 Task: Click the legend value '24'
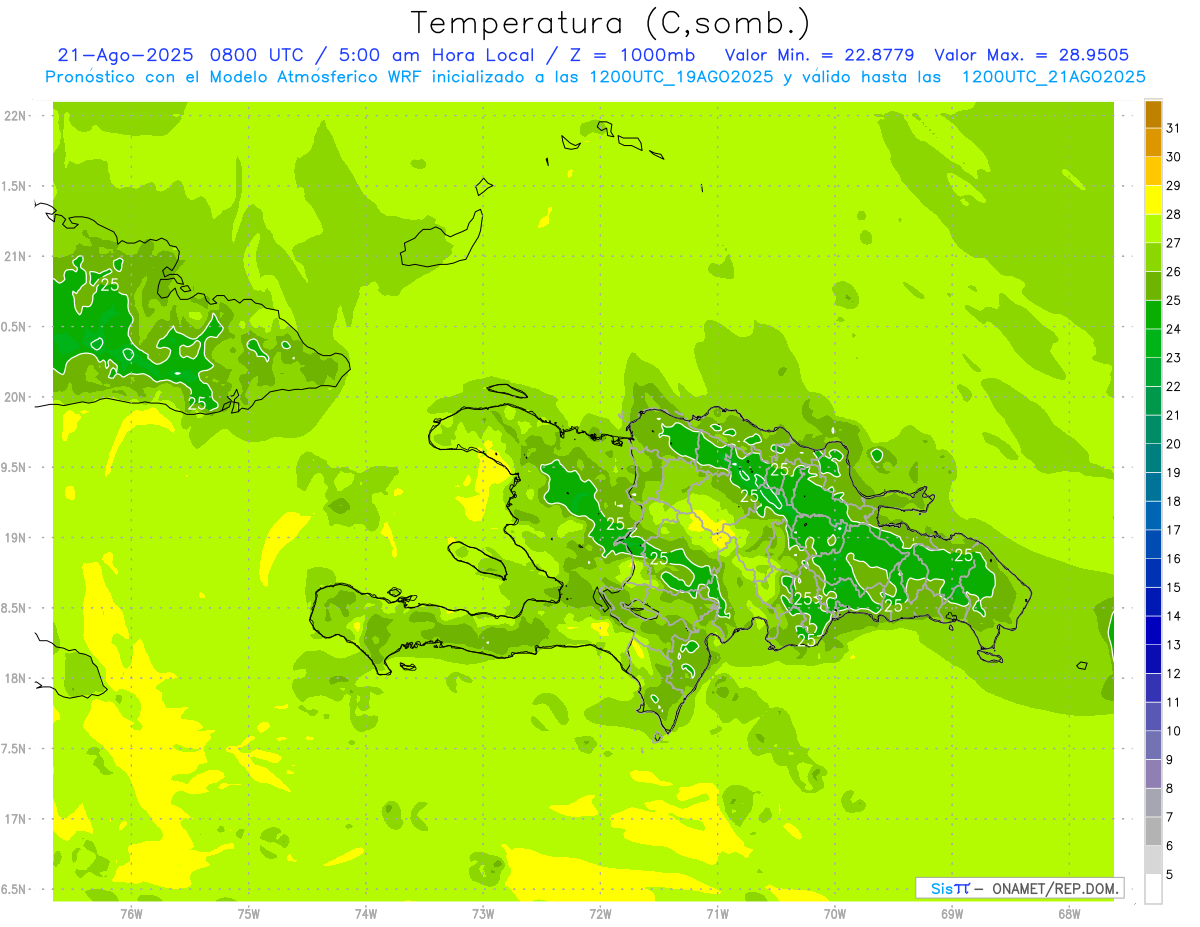pyautogui.click(x=1174, y=329)
